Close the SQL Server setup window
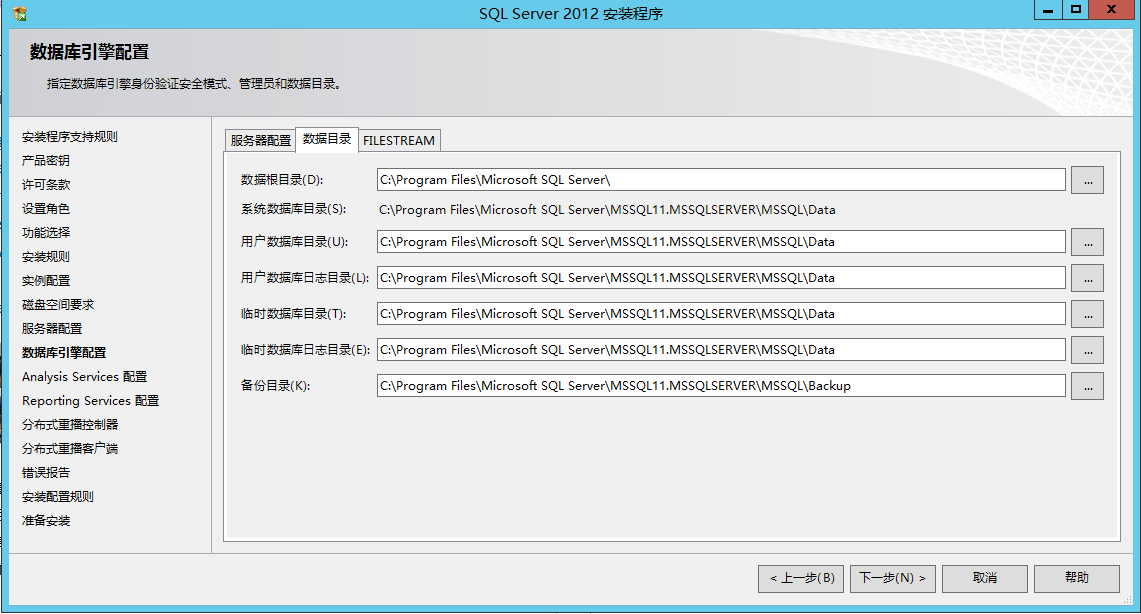This screenshot has height=614, width=1141. pos(1111,10)
